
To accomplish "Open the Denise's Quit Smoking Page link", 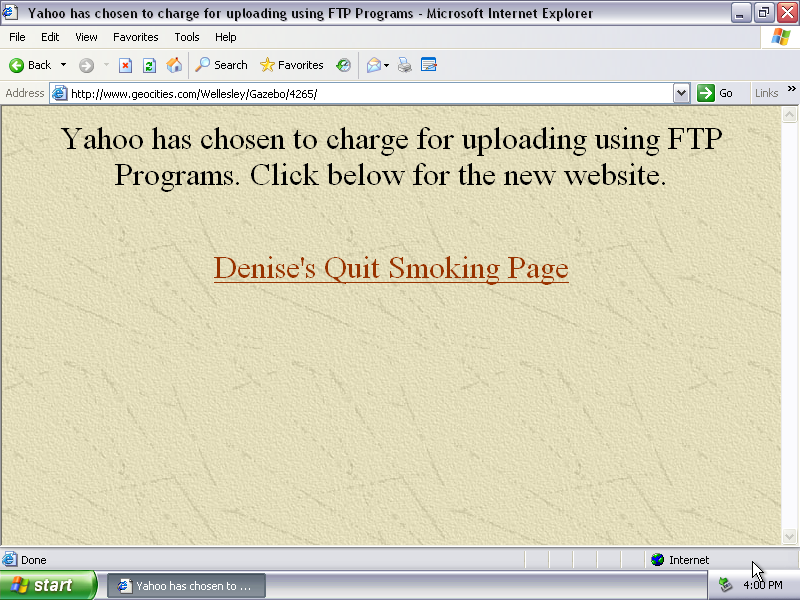I will point(391,267).
